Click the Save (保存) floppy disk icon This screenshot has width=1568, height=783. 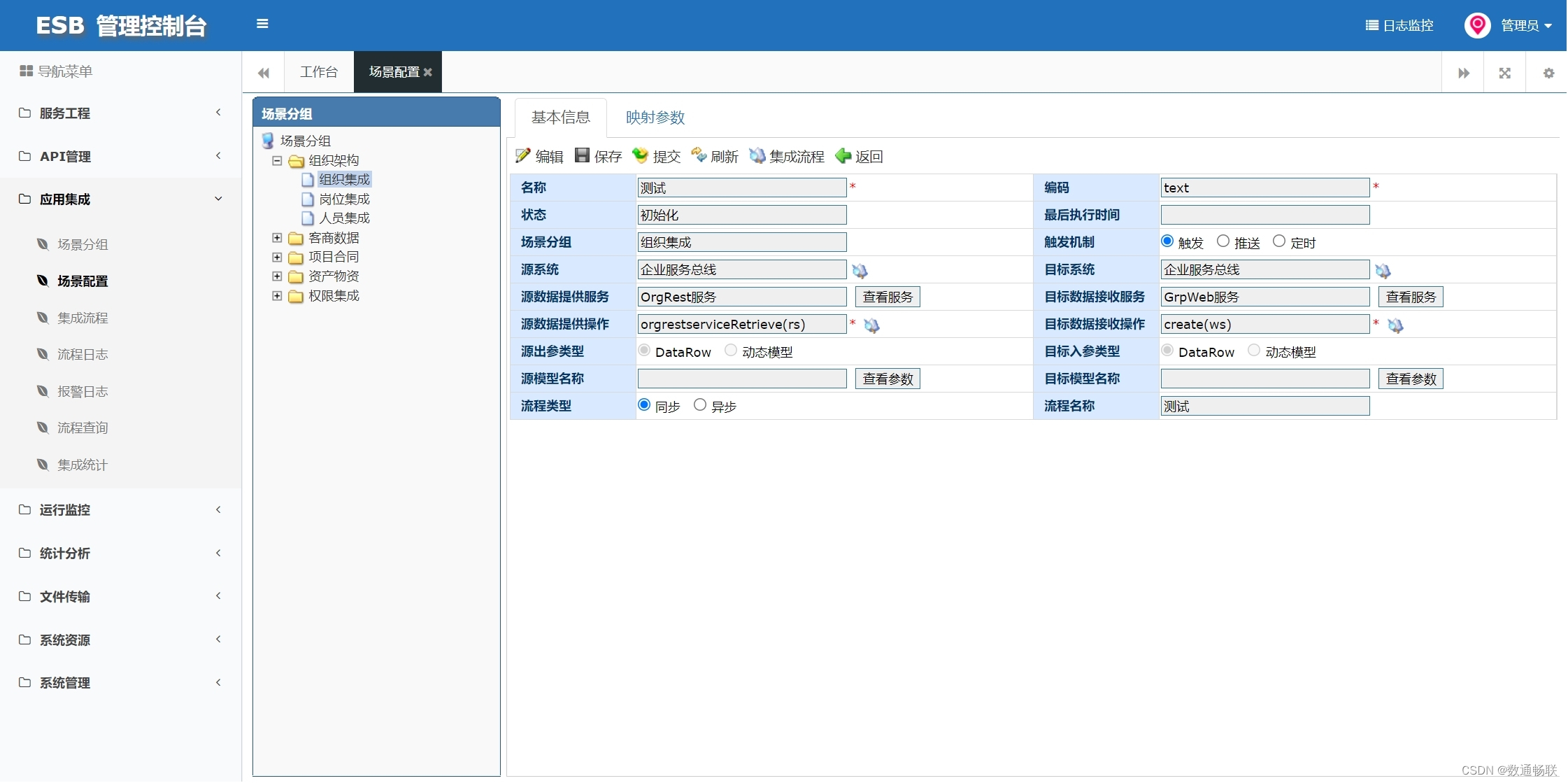pyautogui.click(x=582, y=155)
